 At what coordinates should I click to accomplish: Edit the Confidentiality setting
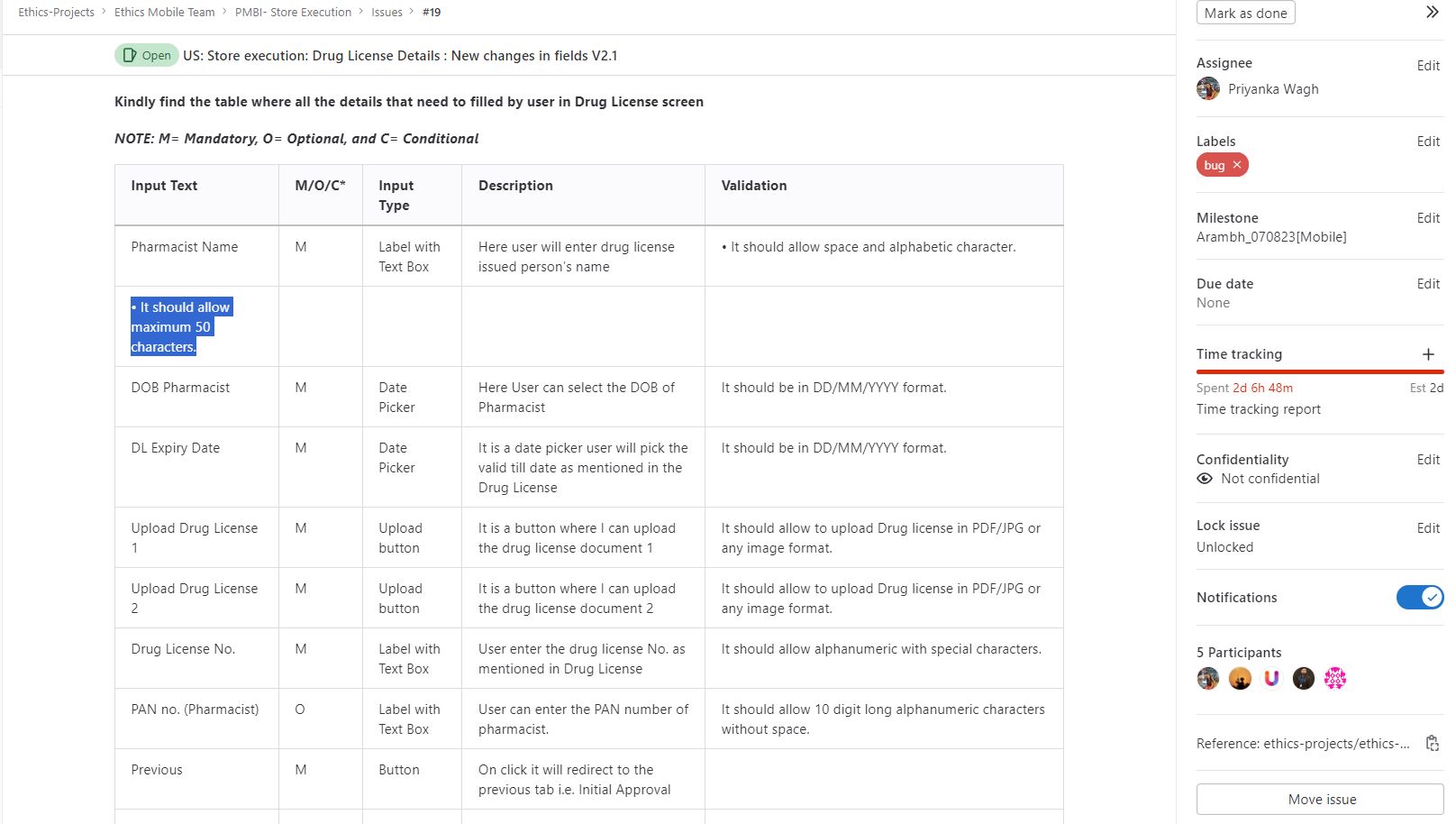coord(1427,460)
